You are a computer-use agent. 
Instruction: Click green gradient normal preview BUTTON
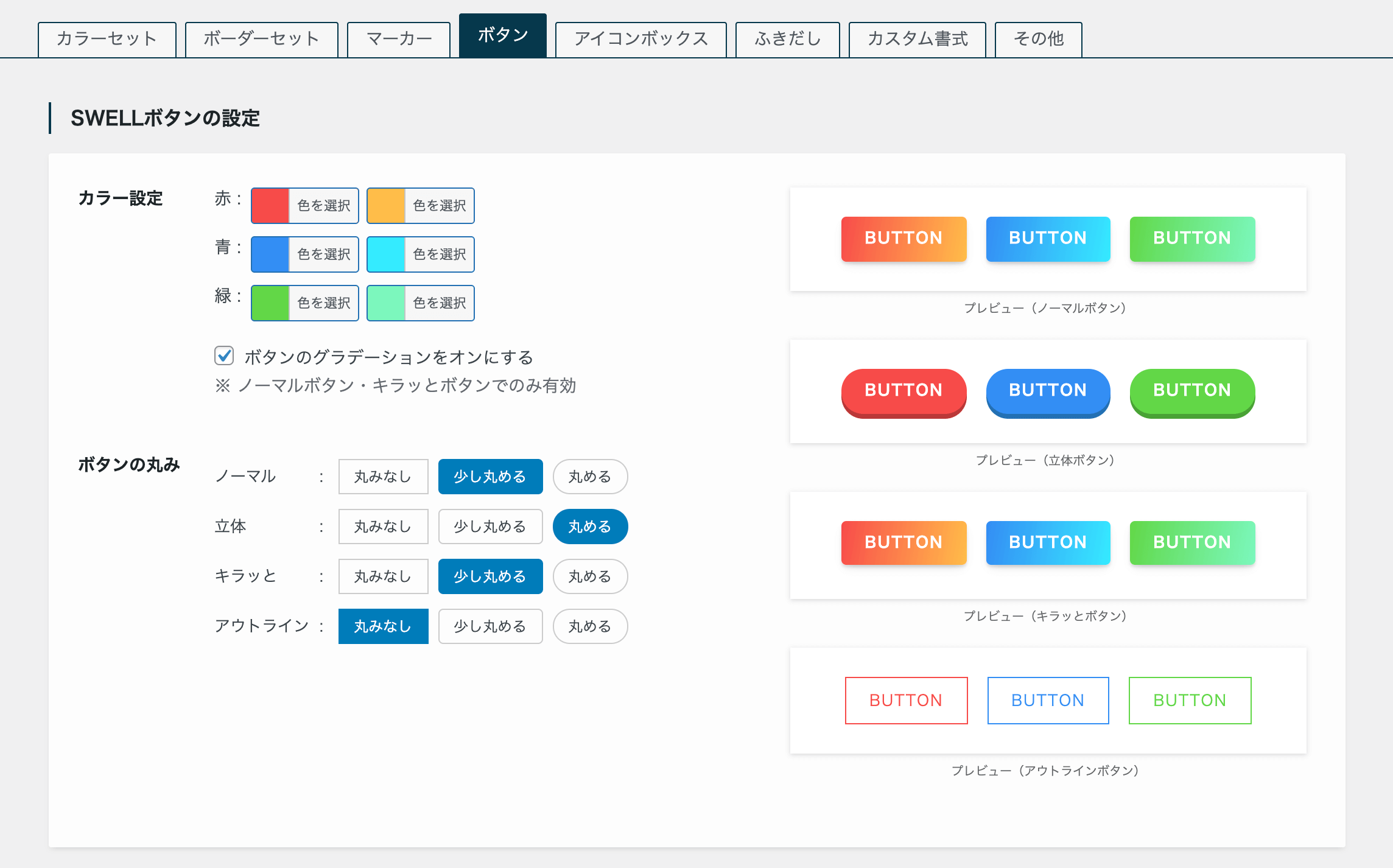click(1192, 239)
